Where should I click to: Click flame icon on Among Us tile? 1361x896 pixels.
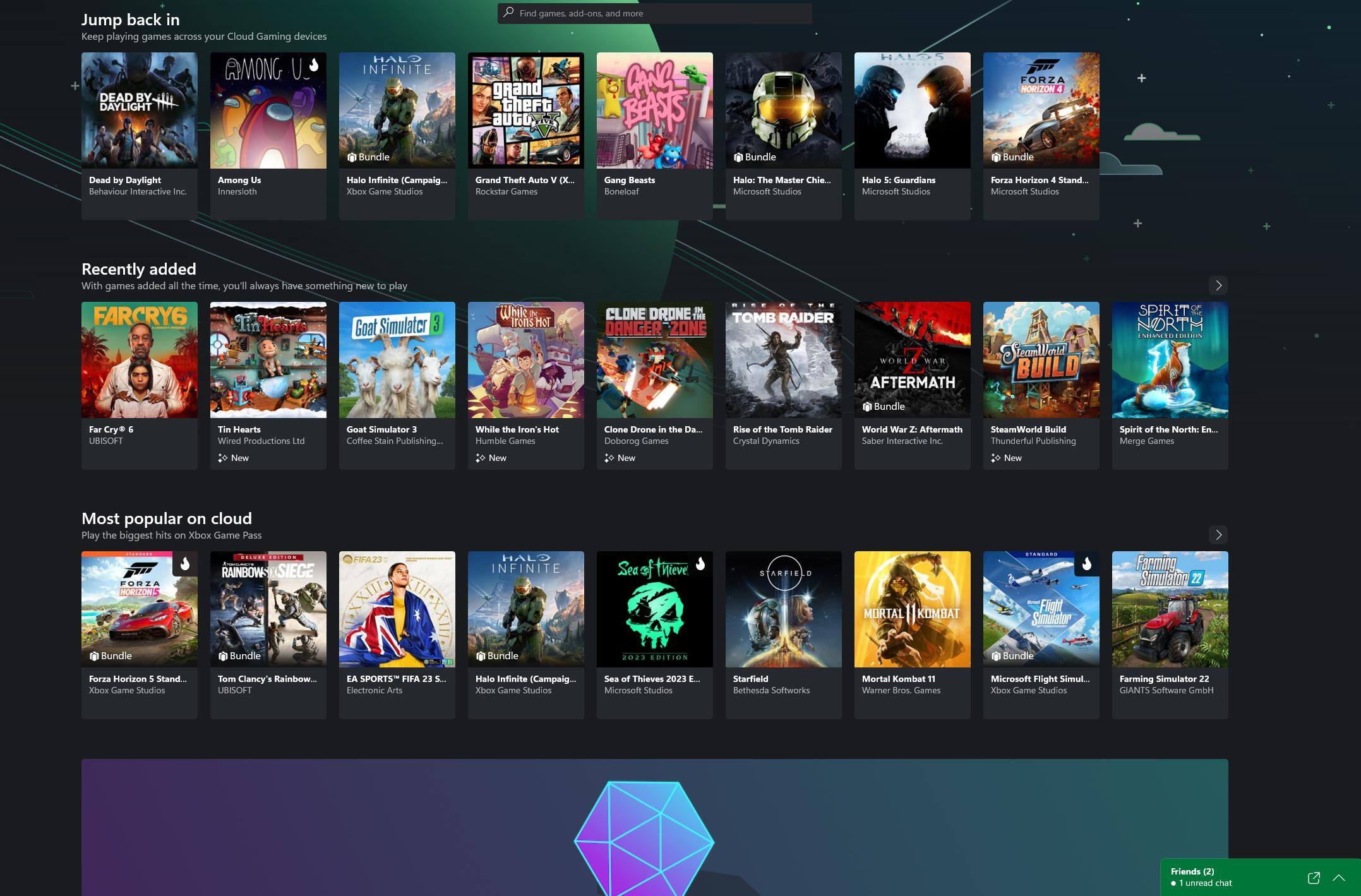pyautogui.click(x=314, y=64)
